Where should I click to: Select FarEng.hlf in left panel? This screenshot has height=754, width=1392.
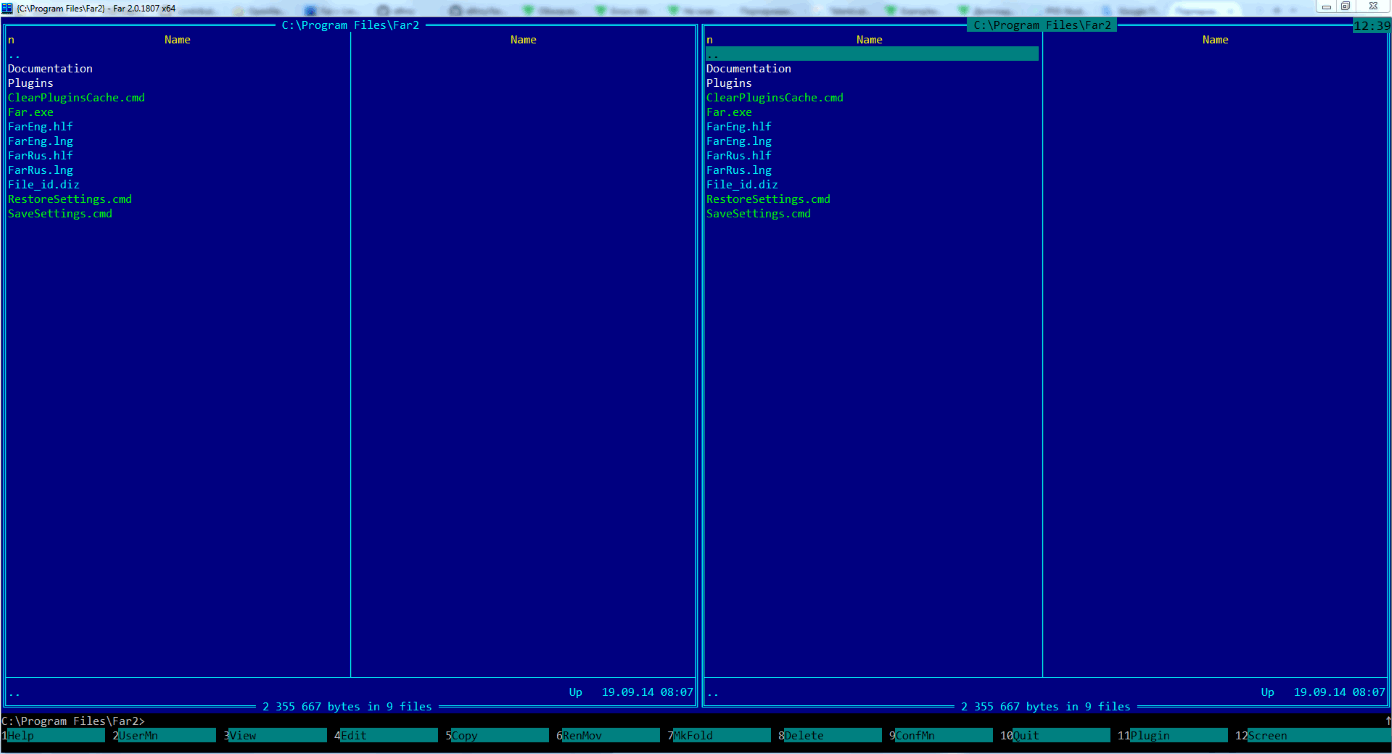[x=40, y=127]
